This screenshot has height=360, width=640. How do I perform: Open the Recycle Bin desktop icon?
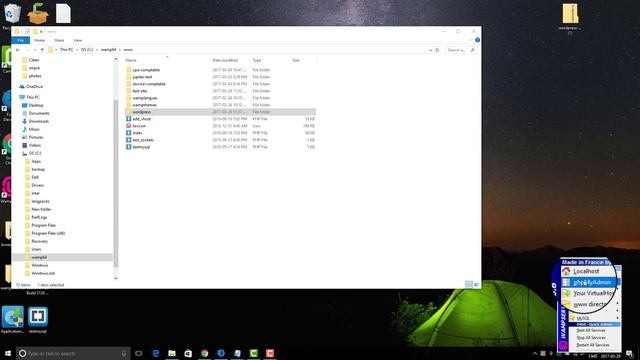tap(12, 14)
